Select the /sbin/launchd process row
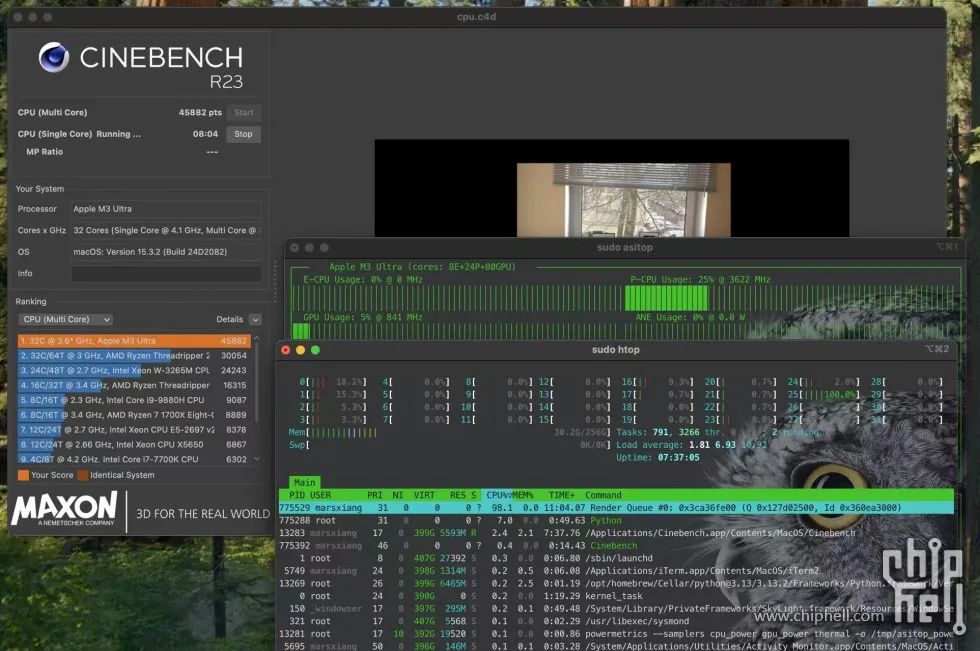The width and height of the screenshot is (980, 651). coord(616,559)
